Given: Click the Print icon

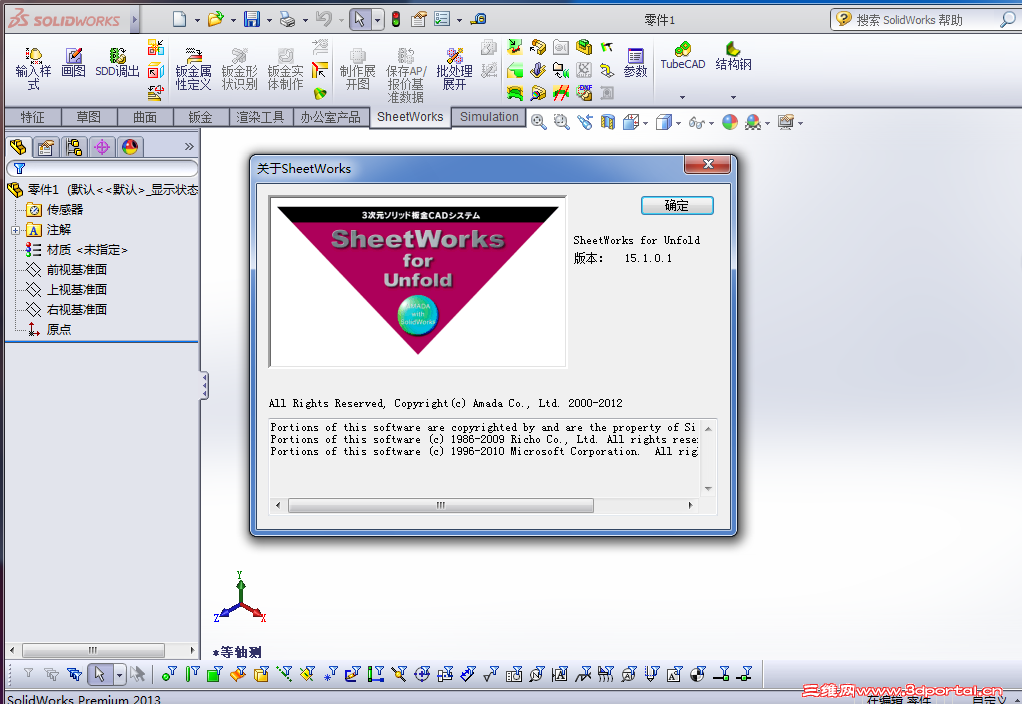Looking at the screenshot, I should click(x=287, y=20).
